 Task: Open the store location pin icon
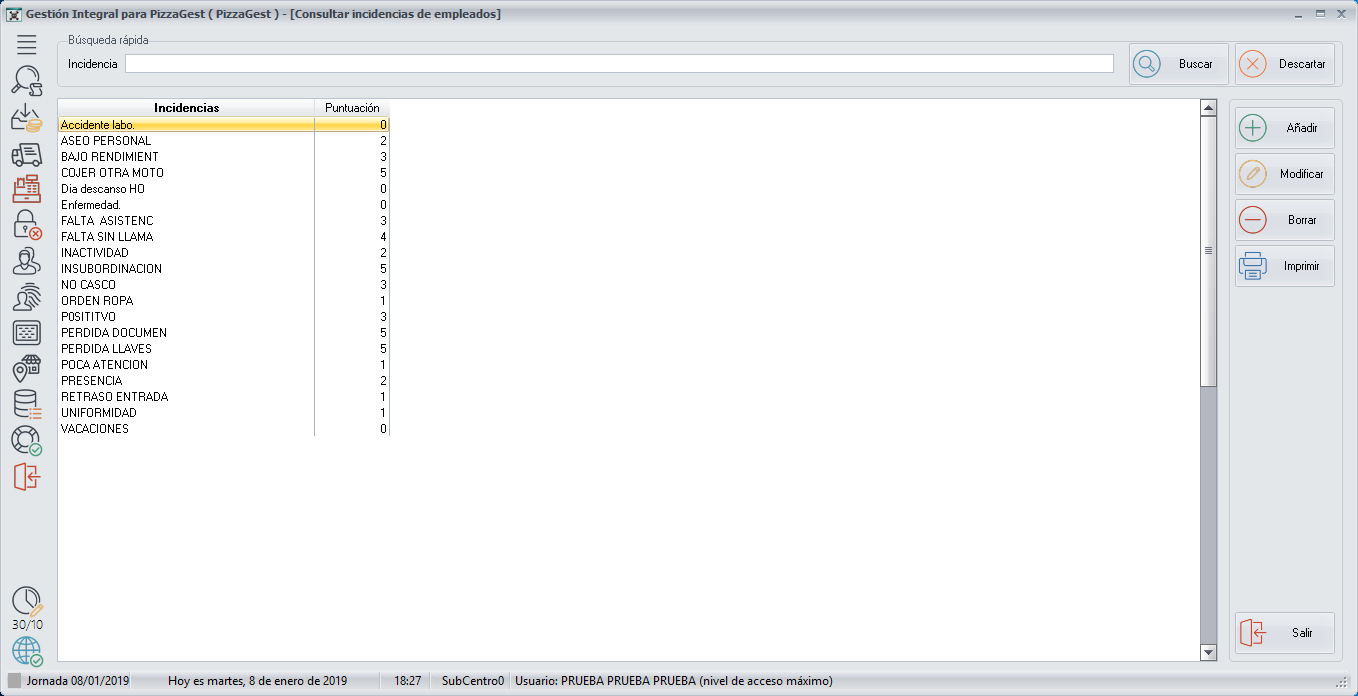(x=27, y=369)
